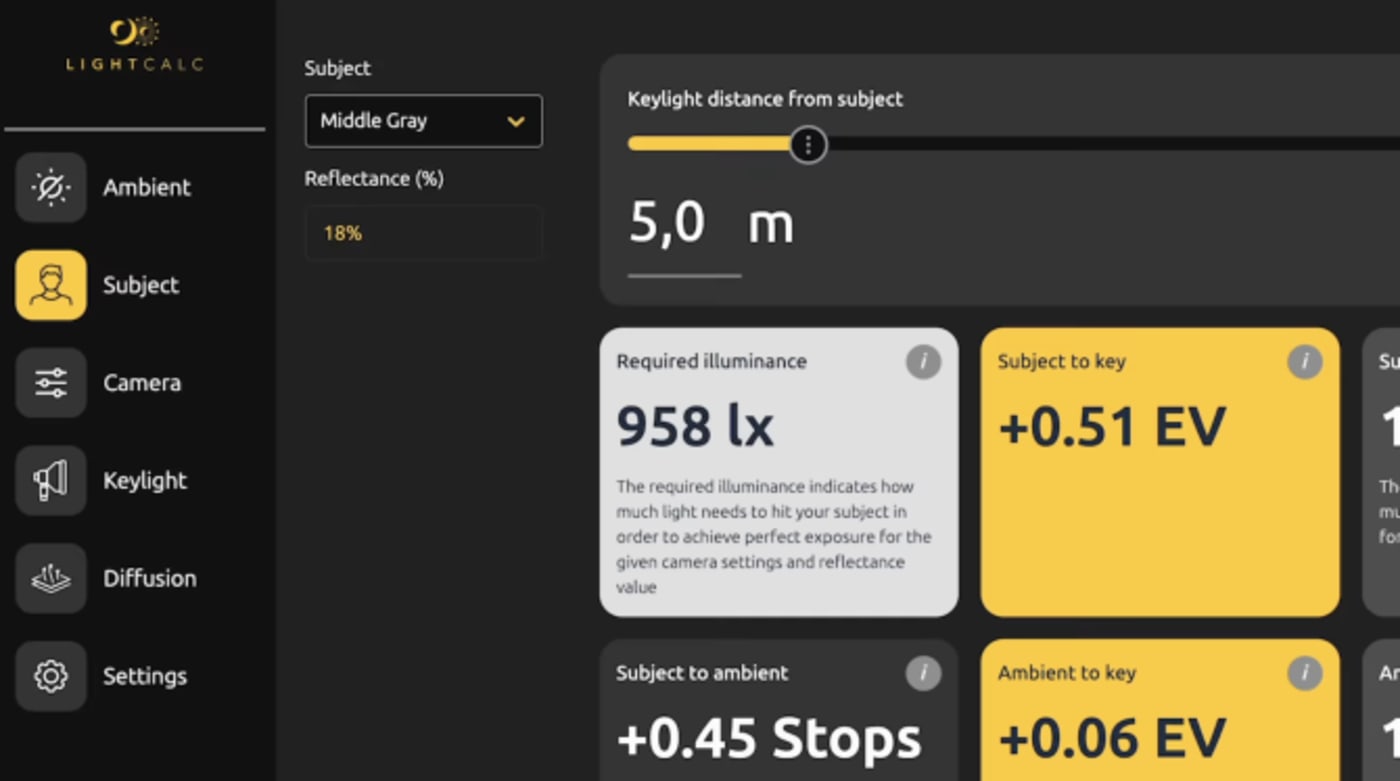Navigate to the Diffusion menu label
The image size is (1400, 781).
[150, 578]
